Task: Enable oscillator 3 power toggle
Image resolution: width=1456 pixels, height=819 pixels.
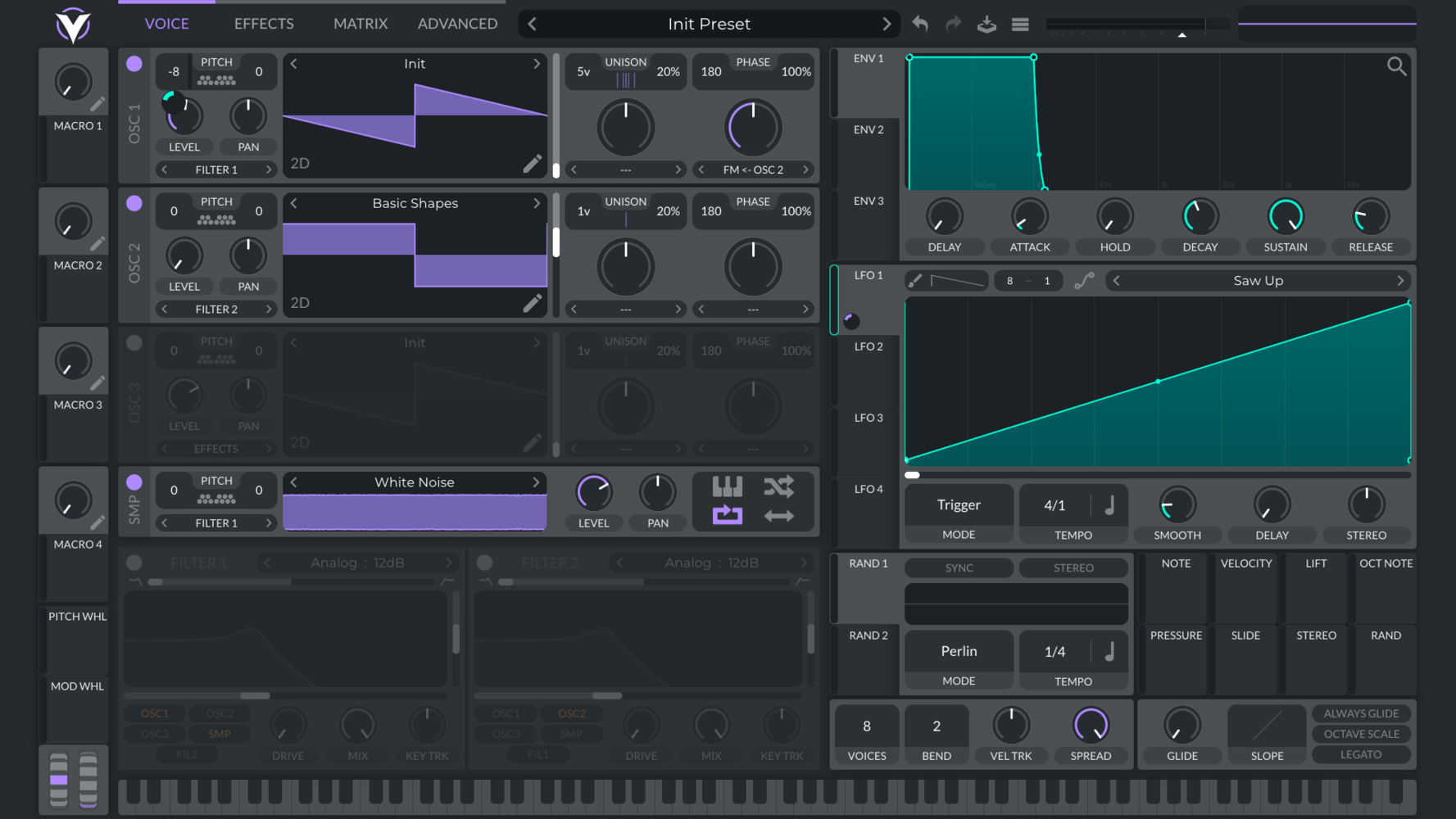Action: (x=134, y=343)
